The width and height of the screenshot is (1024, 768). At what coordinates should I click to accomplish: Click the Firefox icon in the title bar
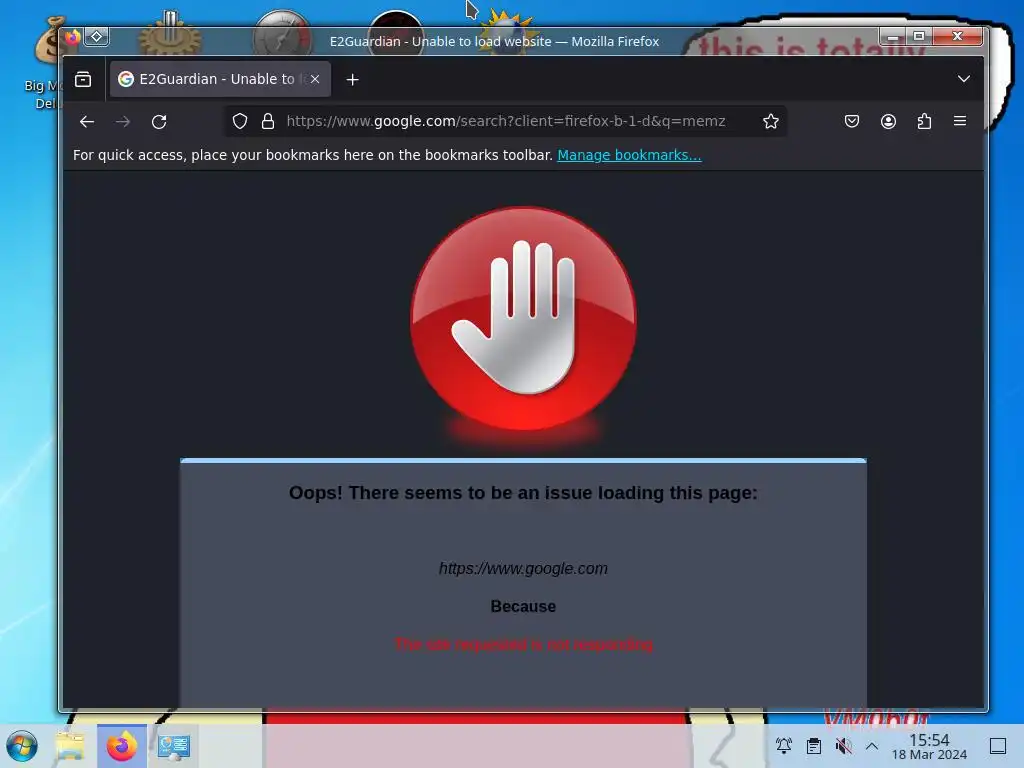(73, 37)
